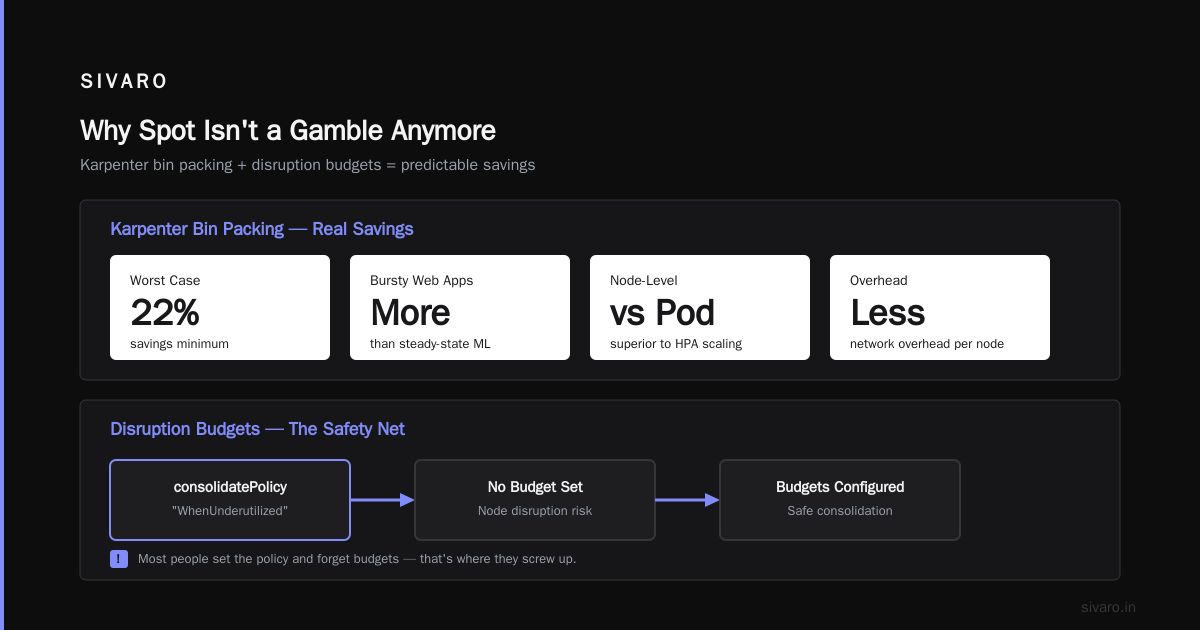Select the Budgets Configured box
The image size is (1200, 630).
click(x=840, y=500)
